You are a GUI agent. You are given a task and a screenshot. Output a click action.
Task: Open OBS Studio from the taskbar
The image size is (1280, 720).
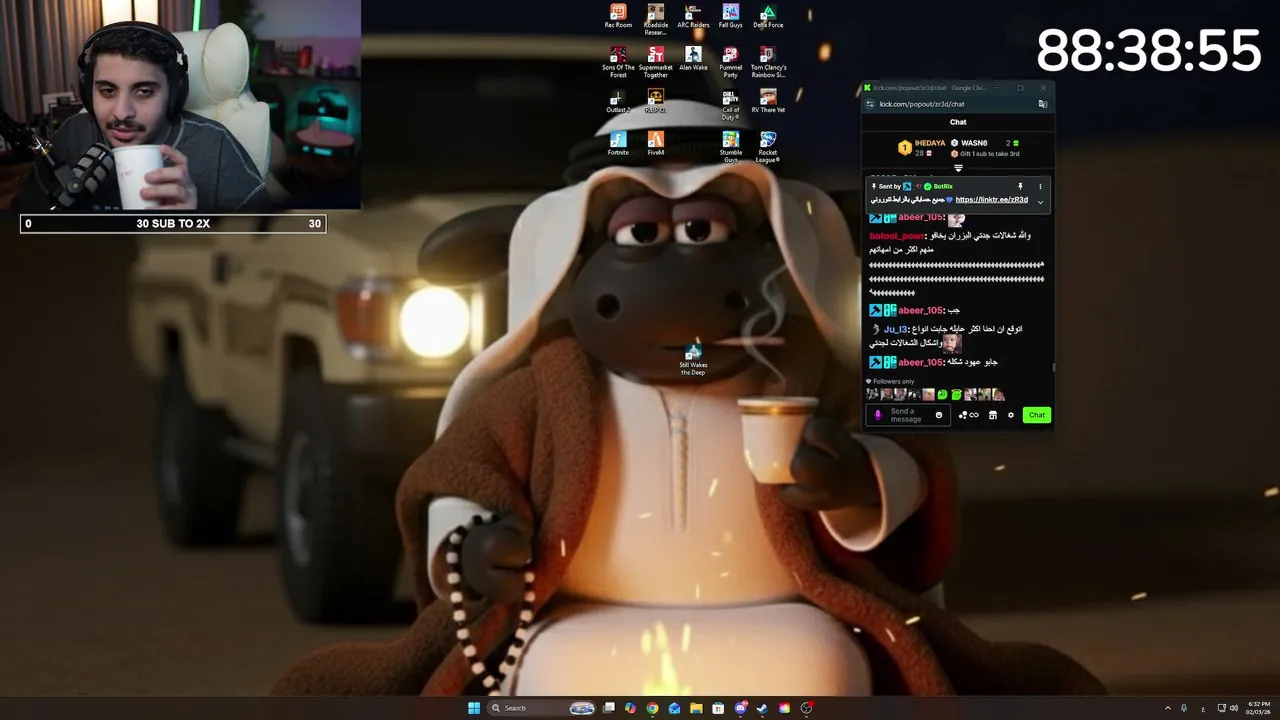pyautogui.click(x=806, y=708)
